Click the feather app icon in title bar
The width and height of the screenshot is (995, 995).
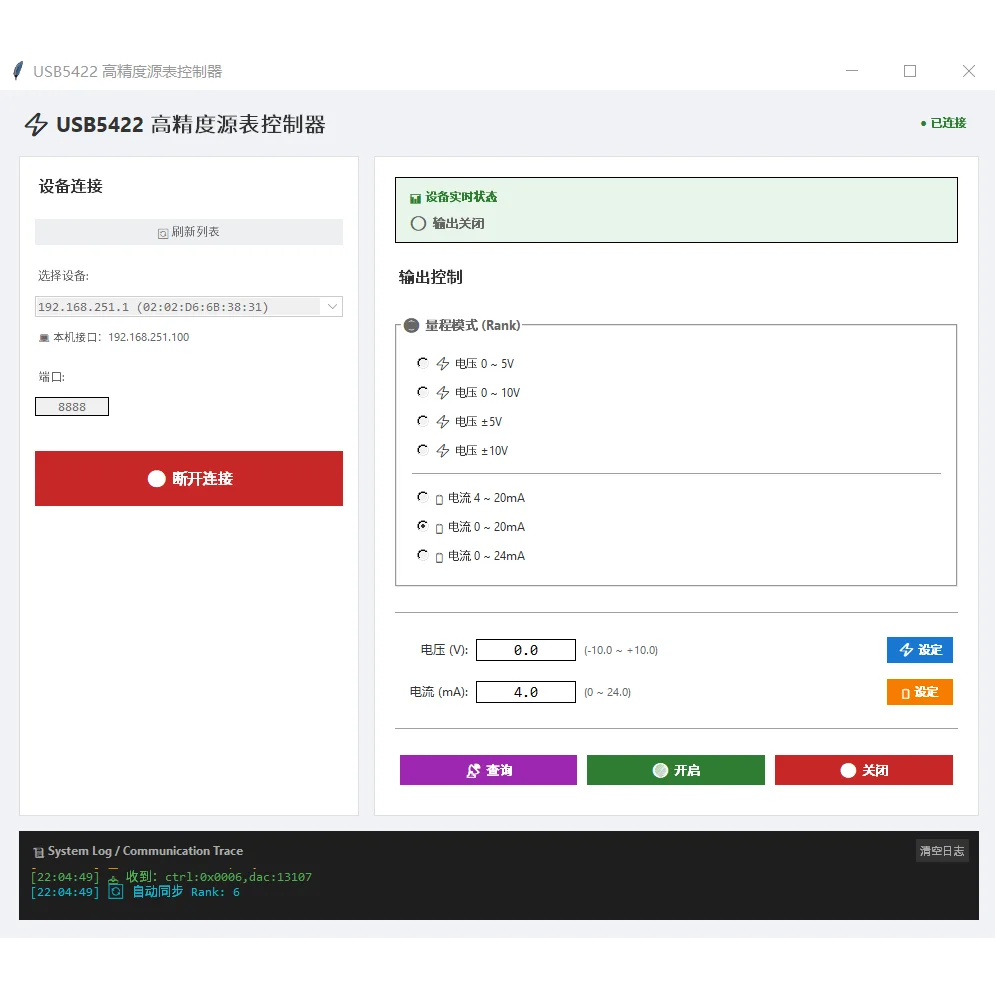tap(18, 70)
